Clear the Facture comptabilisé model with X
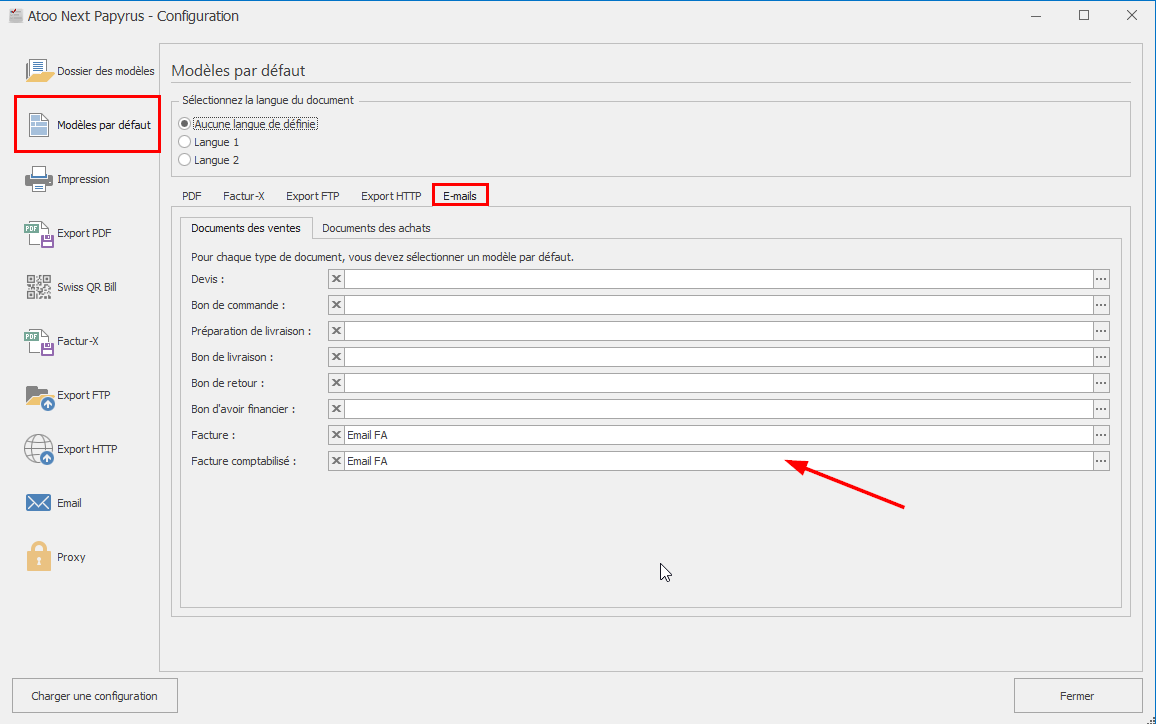1156x724 pixels. (x=337, y=461)
